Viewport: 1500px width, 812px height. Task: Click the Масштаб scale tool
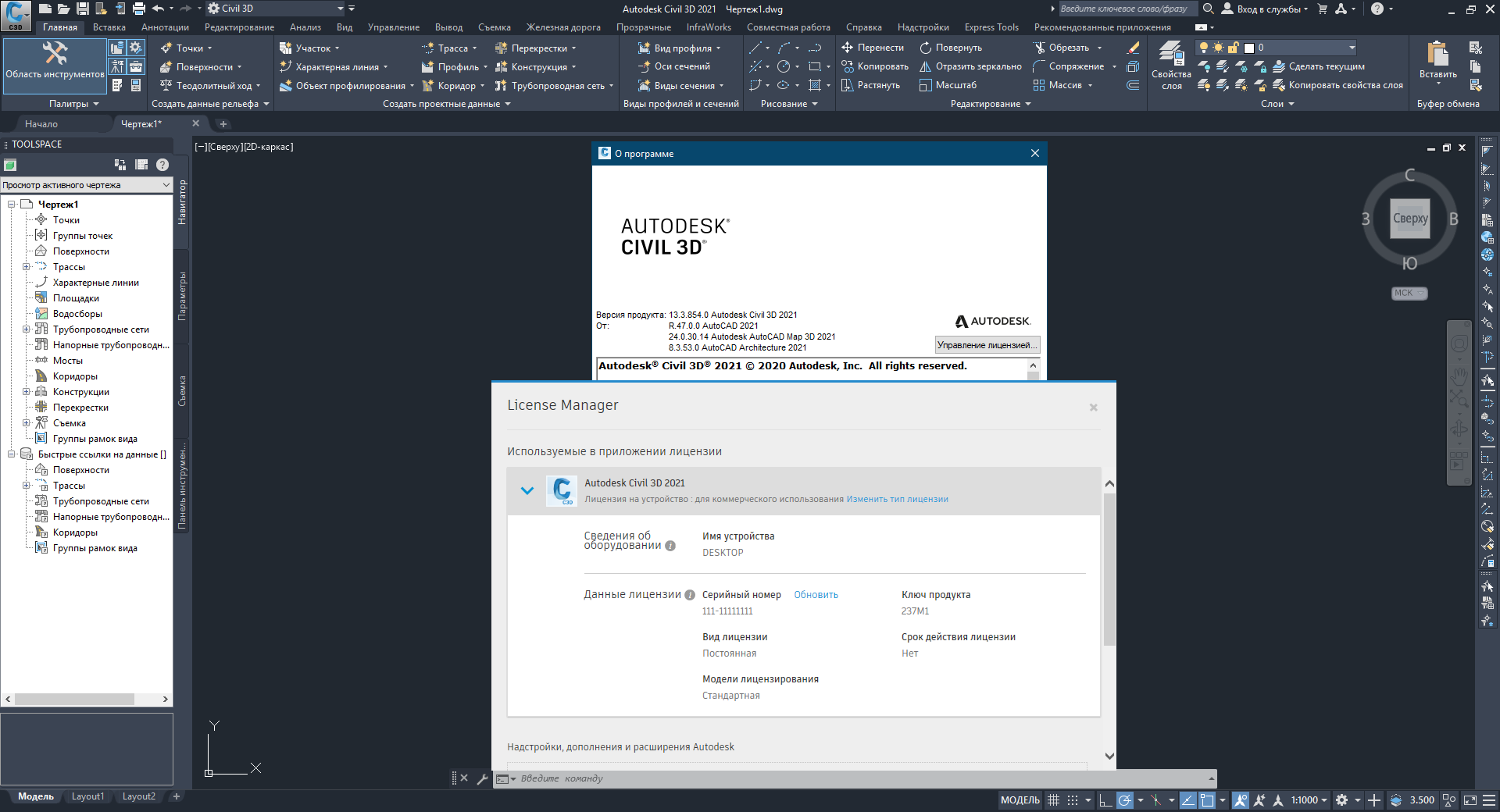tap(948, 85)
